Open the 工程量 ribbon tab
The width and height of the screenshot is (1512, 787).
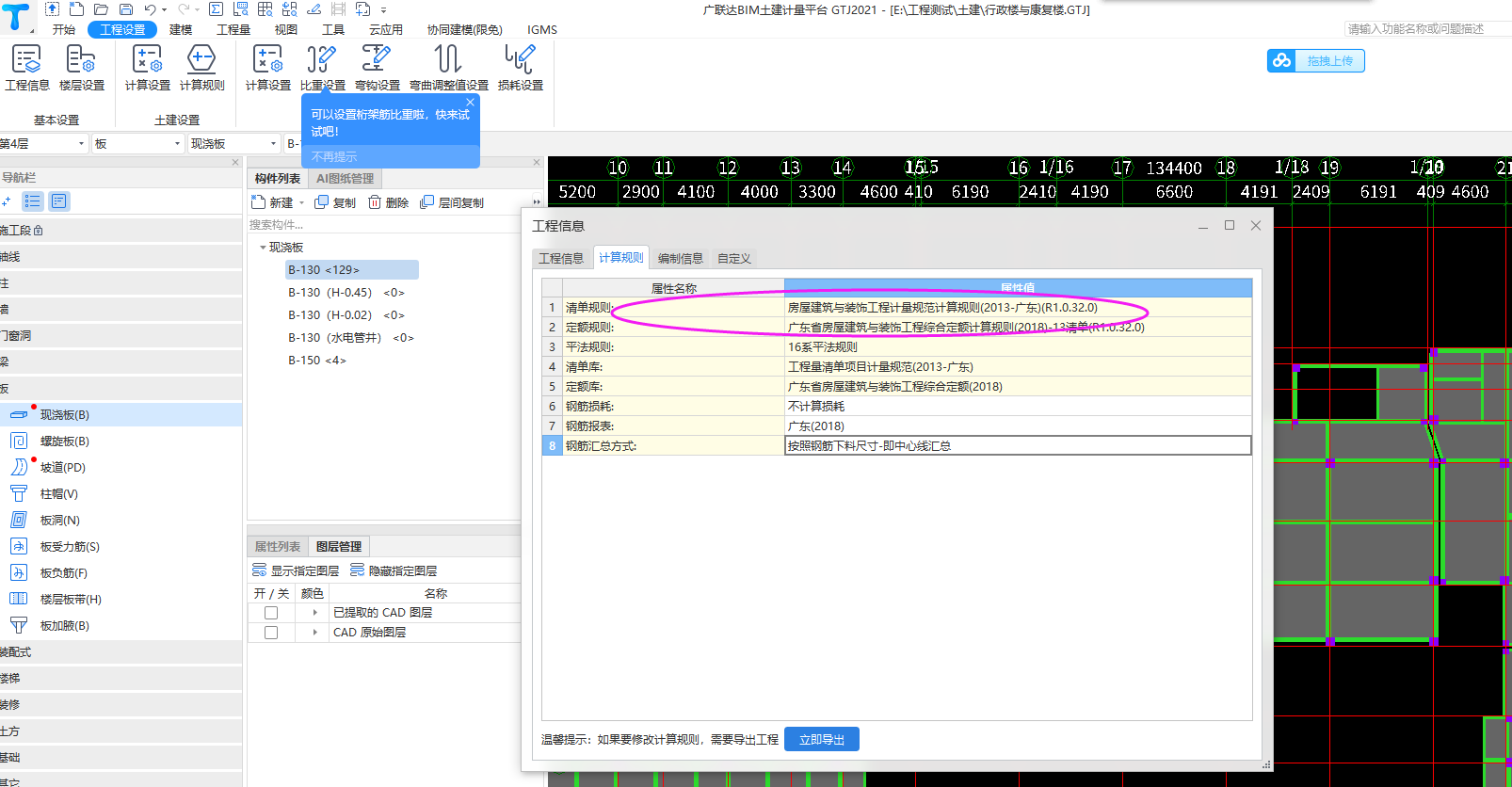click(233, 29)
